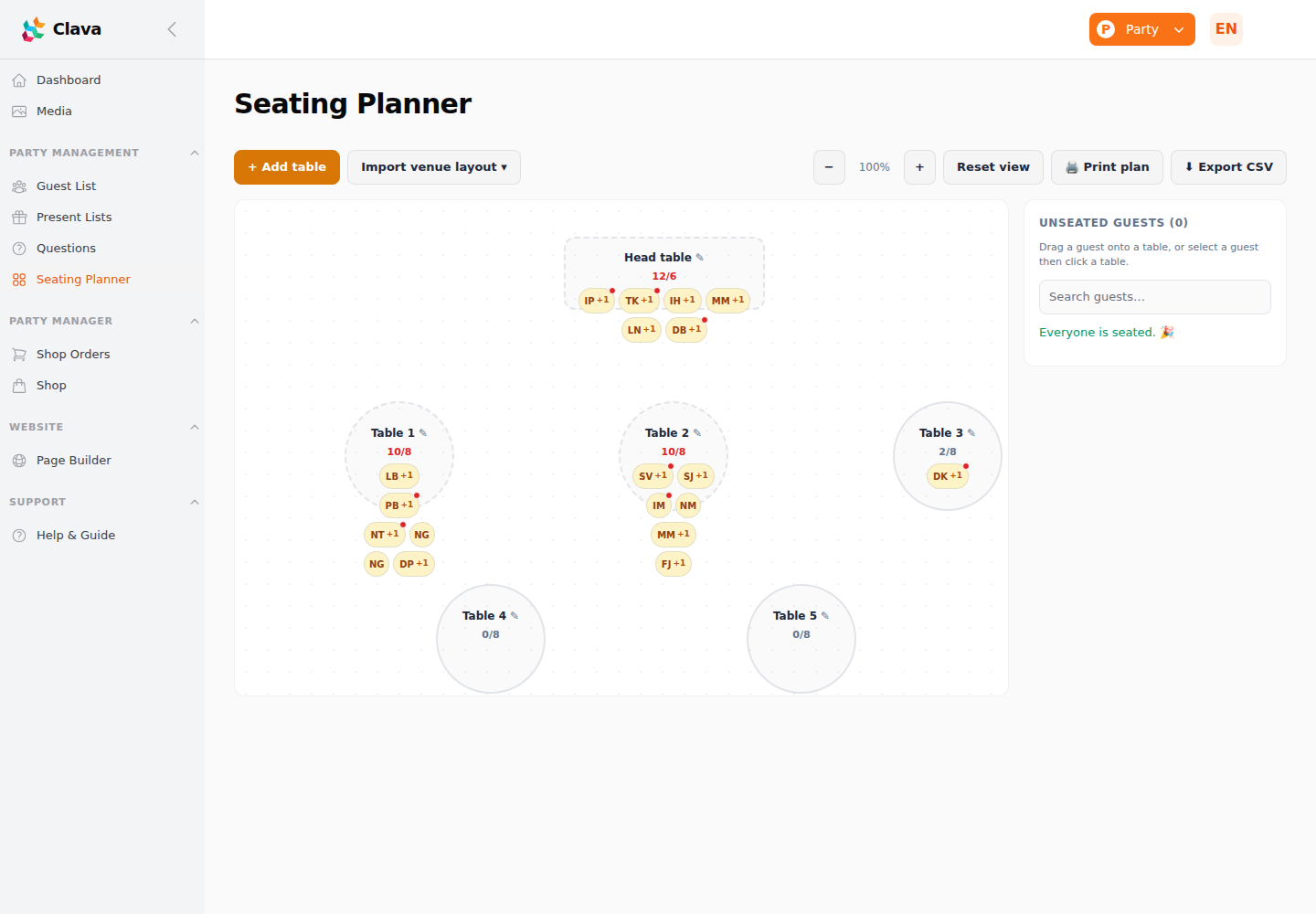Rename Table 3 using its pencil icon
1316x914 pixels.
click(971, 433)
